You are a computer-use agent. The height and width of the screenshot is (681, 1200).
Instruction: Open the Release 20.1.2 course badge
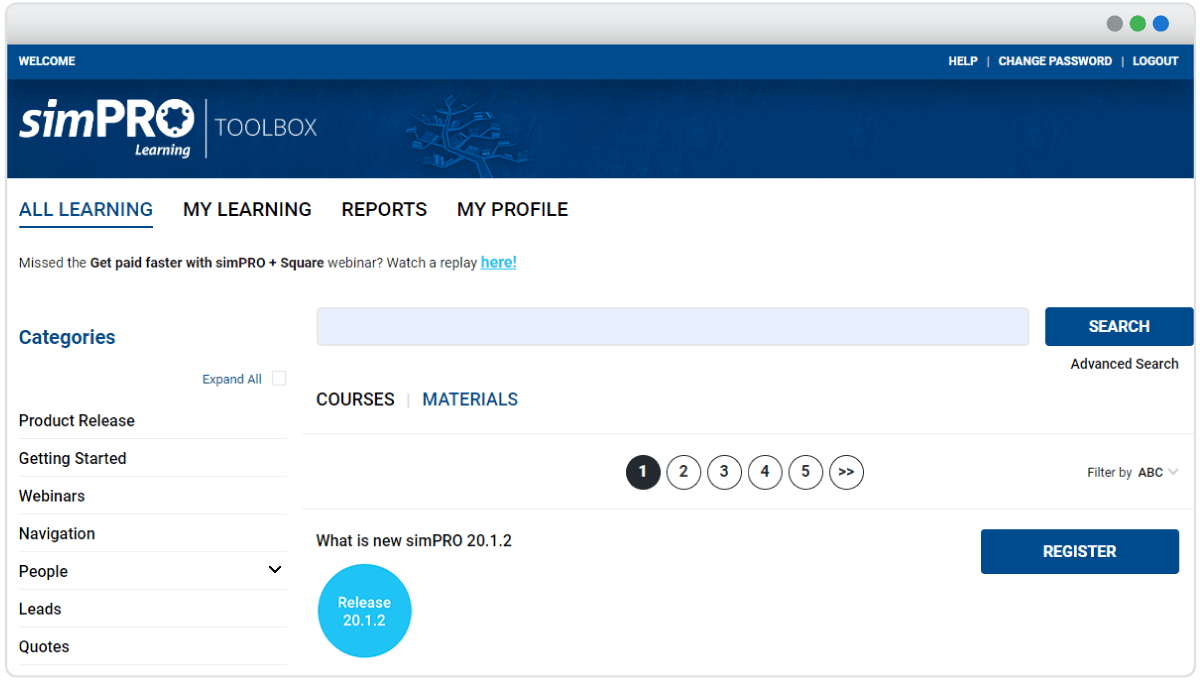[365, 611]
